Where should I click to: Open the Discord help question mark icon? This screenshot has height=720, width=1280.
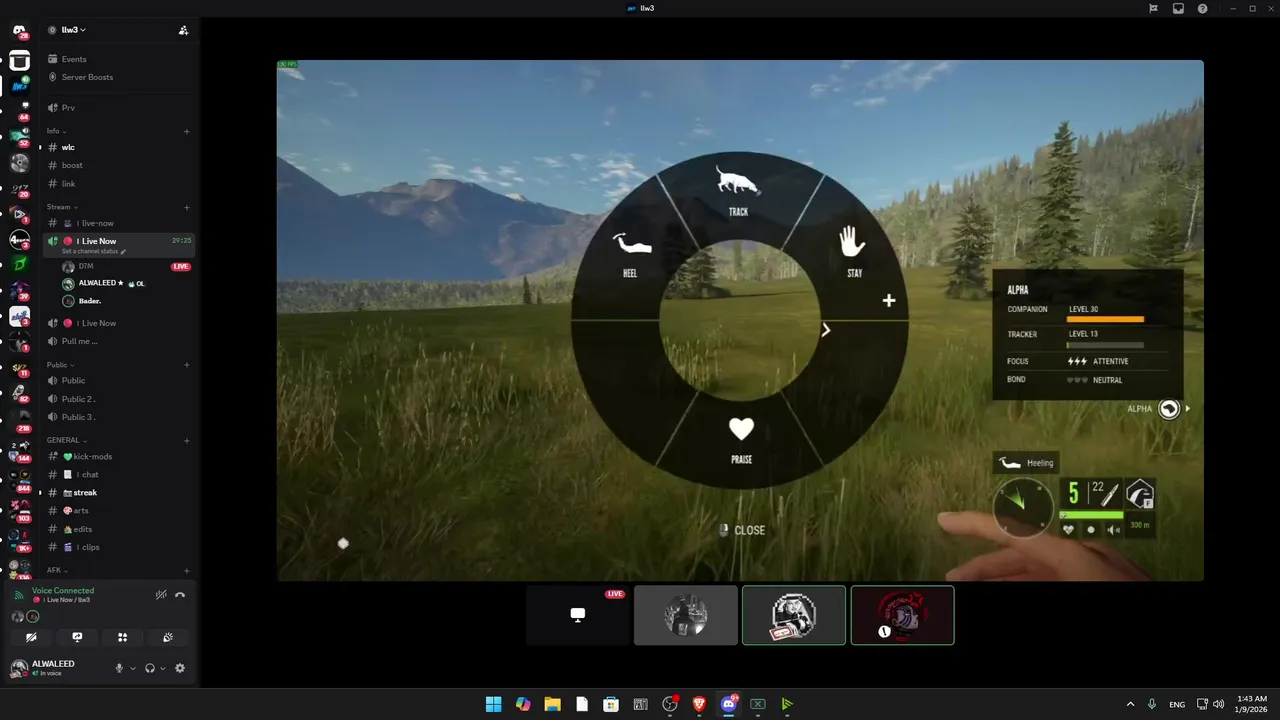click(x=1202, y=8)
